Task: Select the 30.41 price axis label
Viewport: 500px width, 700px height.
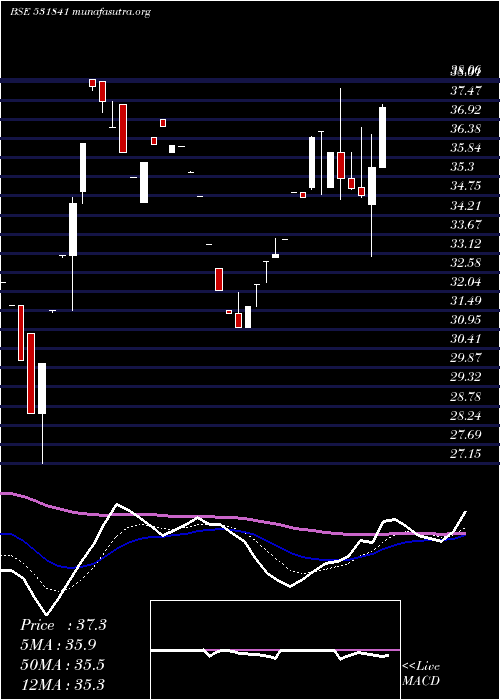Action: (466, 339)
